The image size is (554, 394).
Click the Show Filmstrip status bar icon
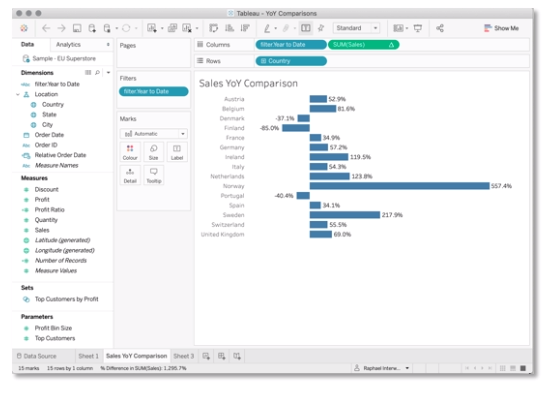513,368
